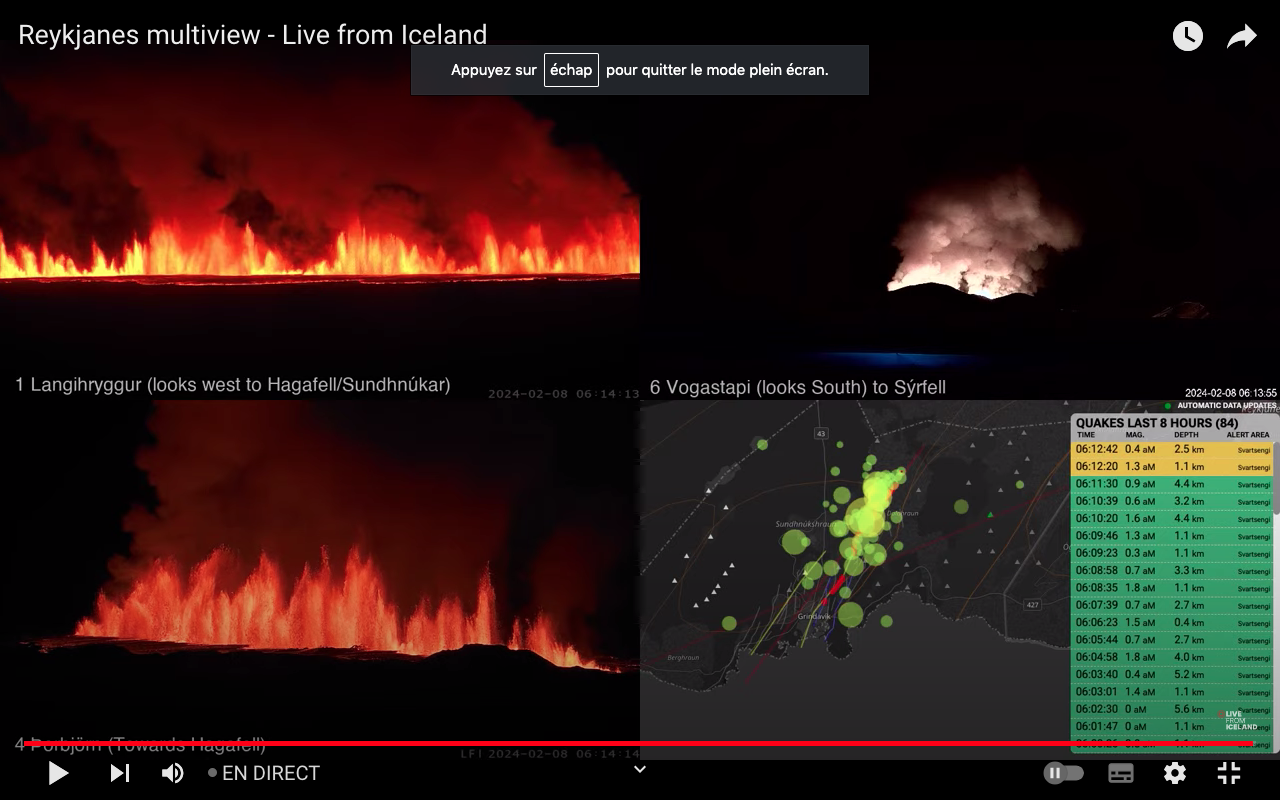Click the Play button in player controls
The height and width of the screenshot is (800, 1280).
coord(58,773)
